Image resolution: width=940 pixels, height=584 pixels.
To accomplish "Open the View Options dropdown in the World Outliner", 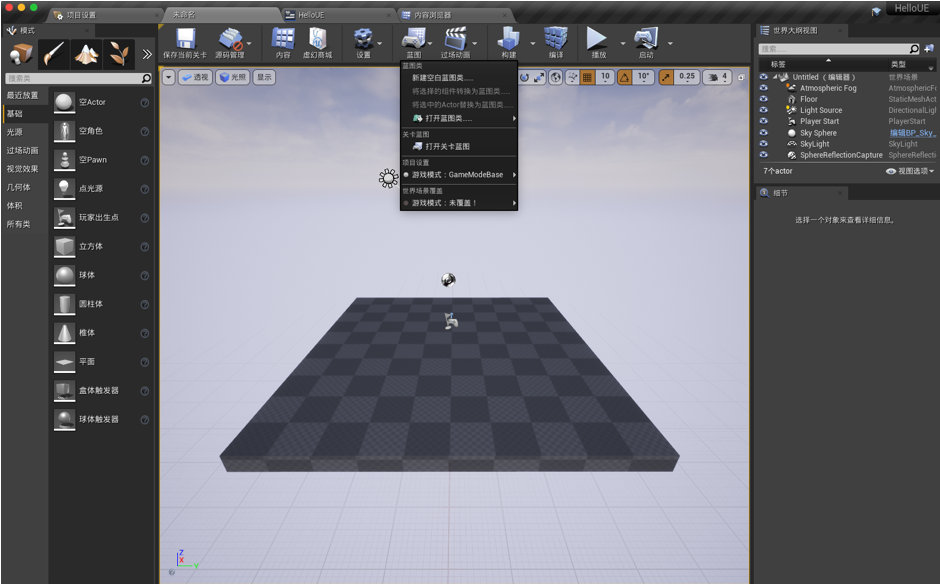I will 910,171.
